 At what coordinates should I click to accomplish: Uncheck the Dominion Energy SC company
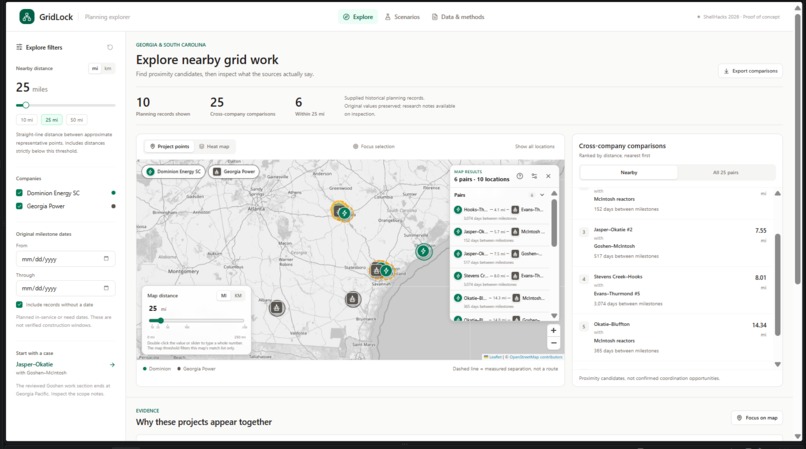[x=19, y=193]
